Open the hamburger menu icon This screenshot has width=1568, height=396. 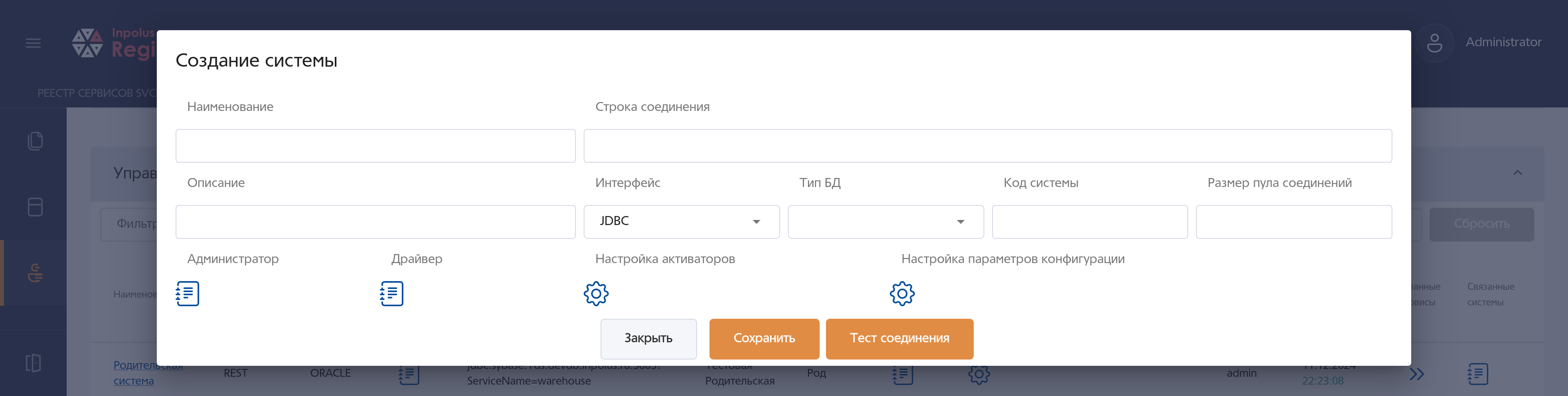[33, 43]
